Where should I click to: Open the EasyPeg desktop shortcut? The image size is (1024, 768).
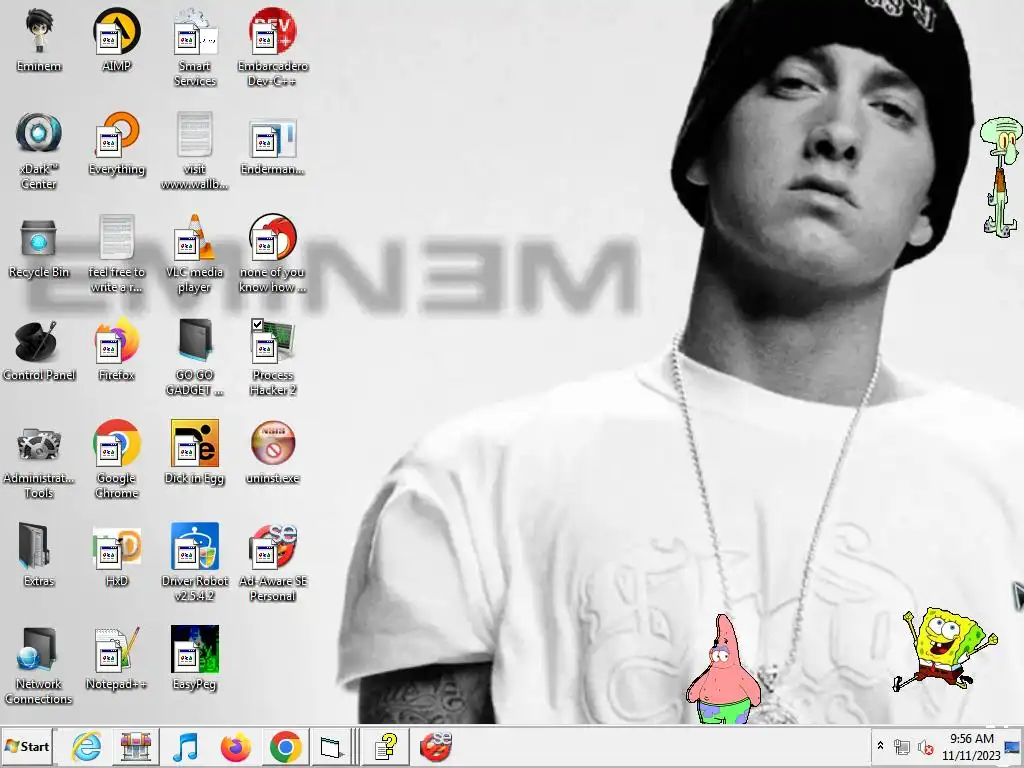click(x=195, y=660)
